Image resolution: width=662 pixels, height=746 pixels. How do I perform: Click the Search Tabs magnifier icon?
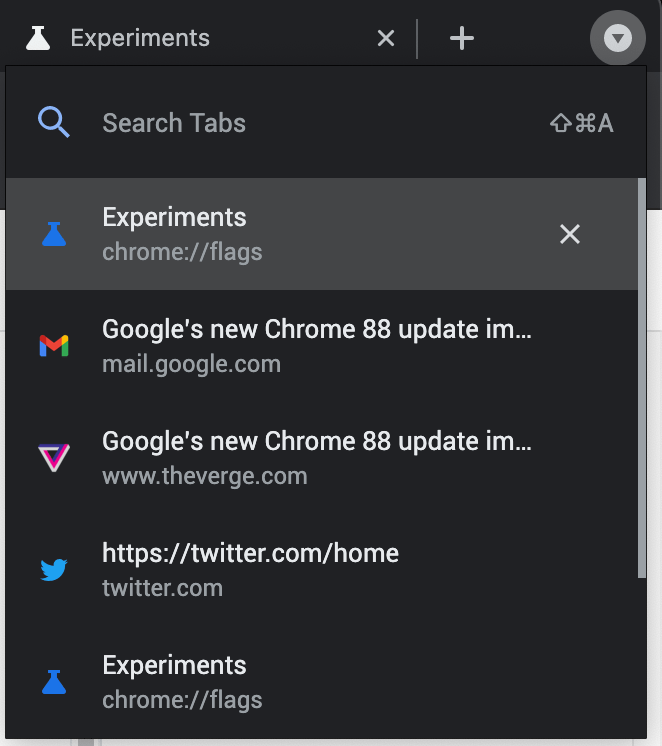(x=54, y=123)
